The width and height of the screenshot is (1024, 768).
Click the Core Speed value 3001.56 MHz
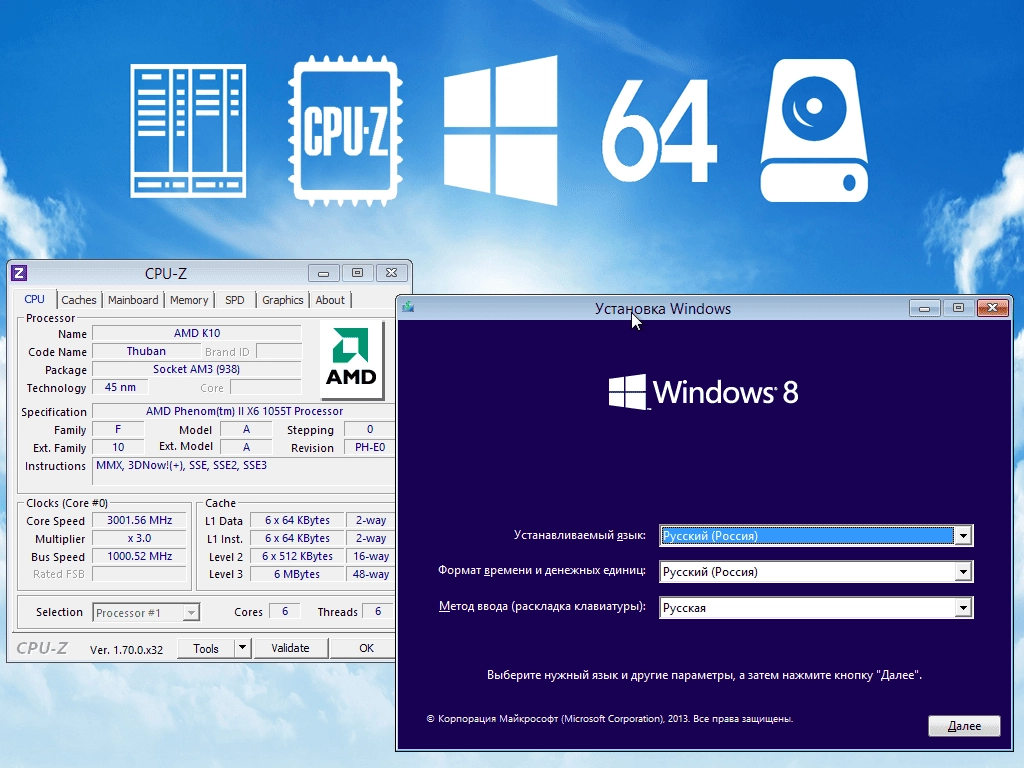click(139, 520)
